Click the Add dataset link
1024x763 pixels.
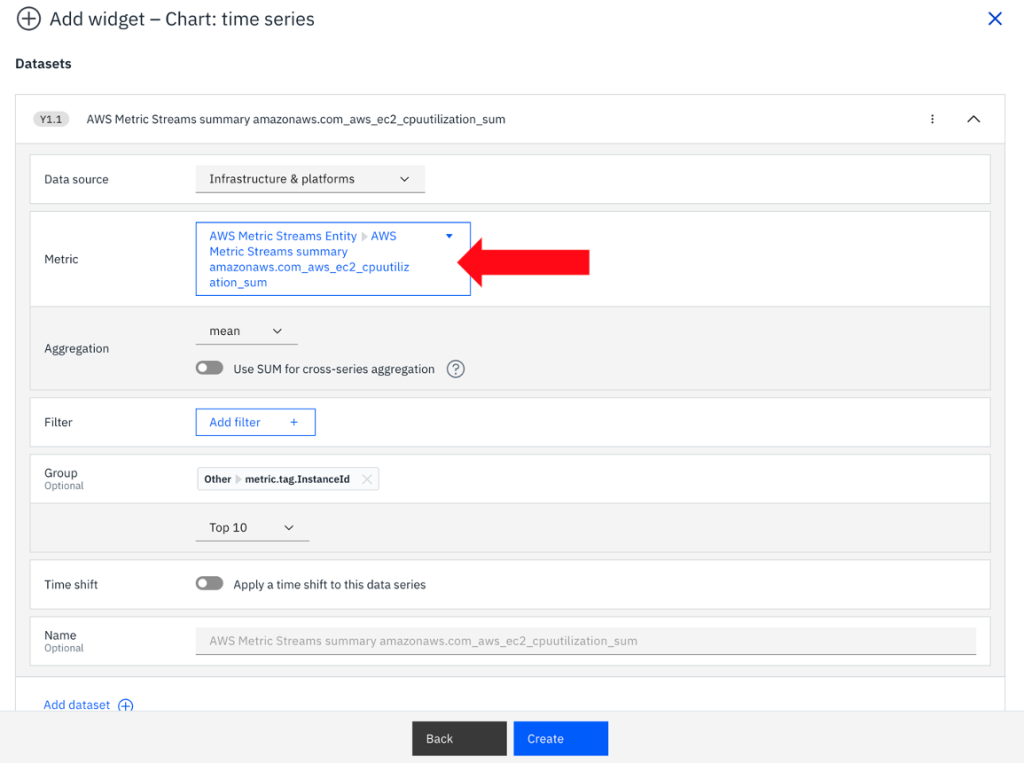(x=75, y=705)
